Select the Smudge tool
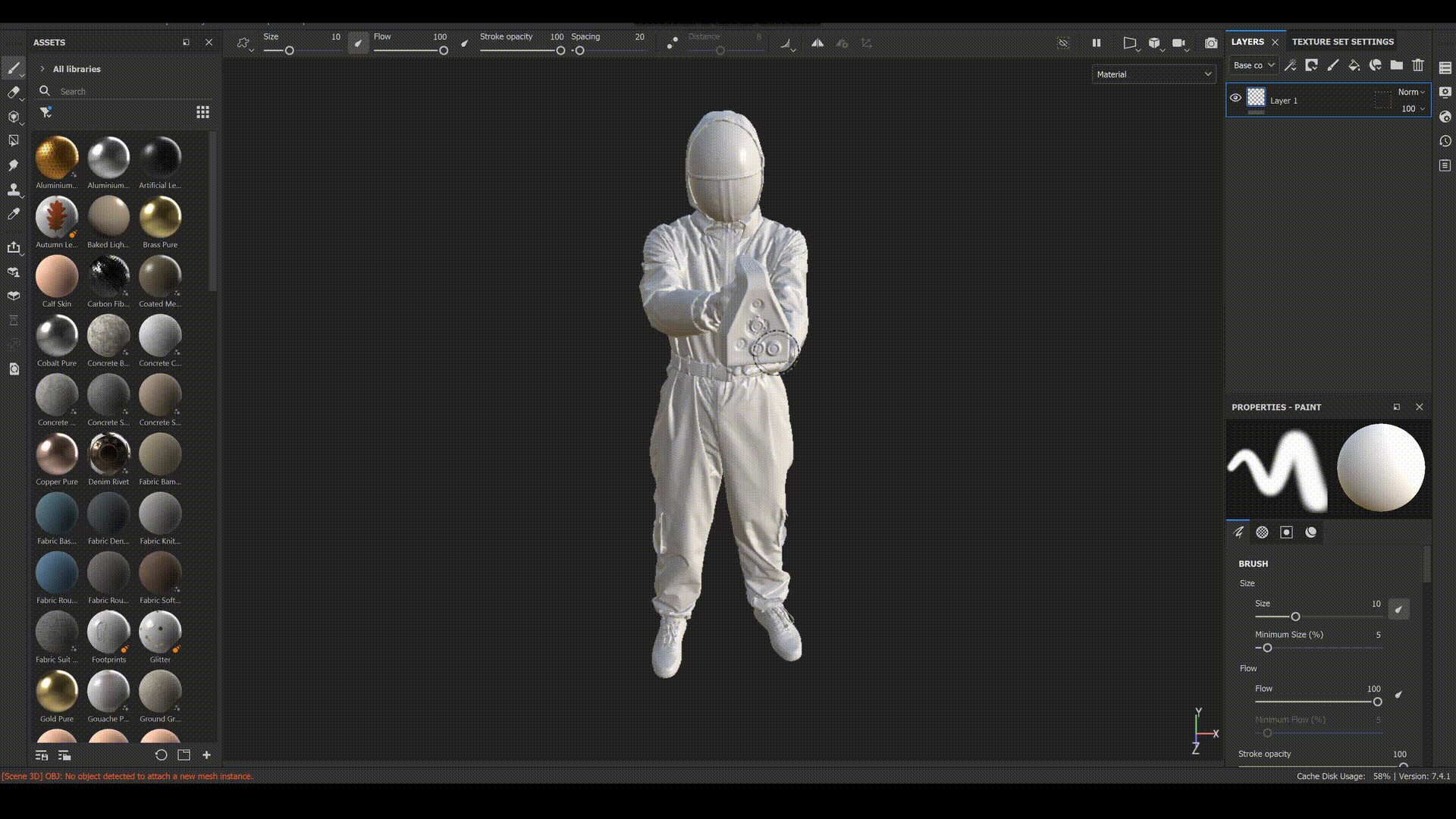Screen dimensions: 1456x819 coord(14,165)
